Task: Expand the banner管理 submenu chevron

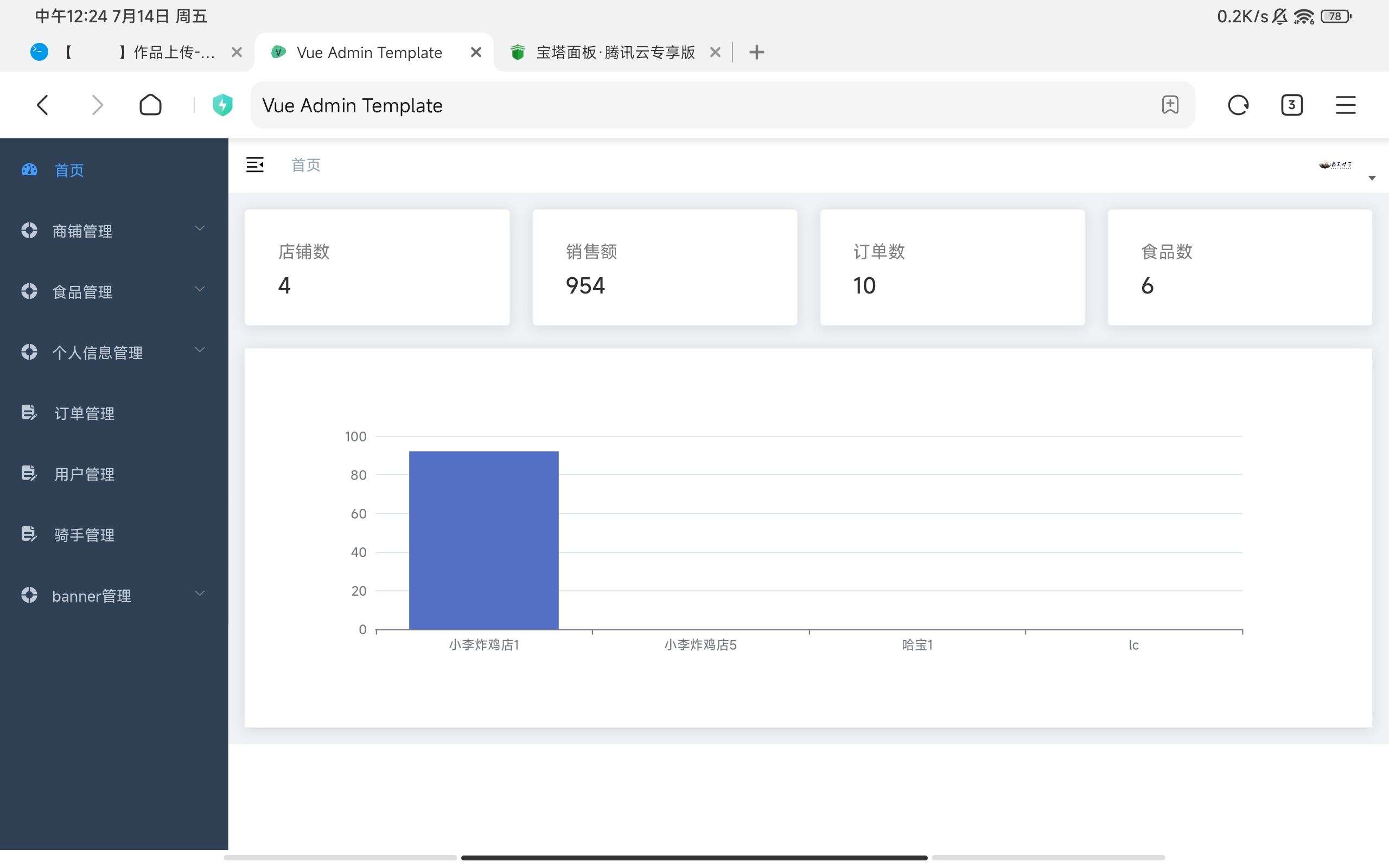Action: pos(200,593)
